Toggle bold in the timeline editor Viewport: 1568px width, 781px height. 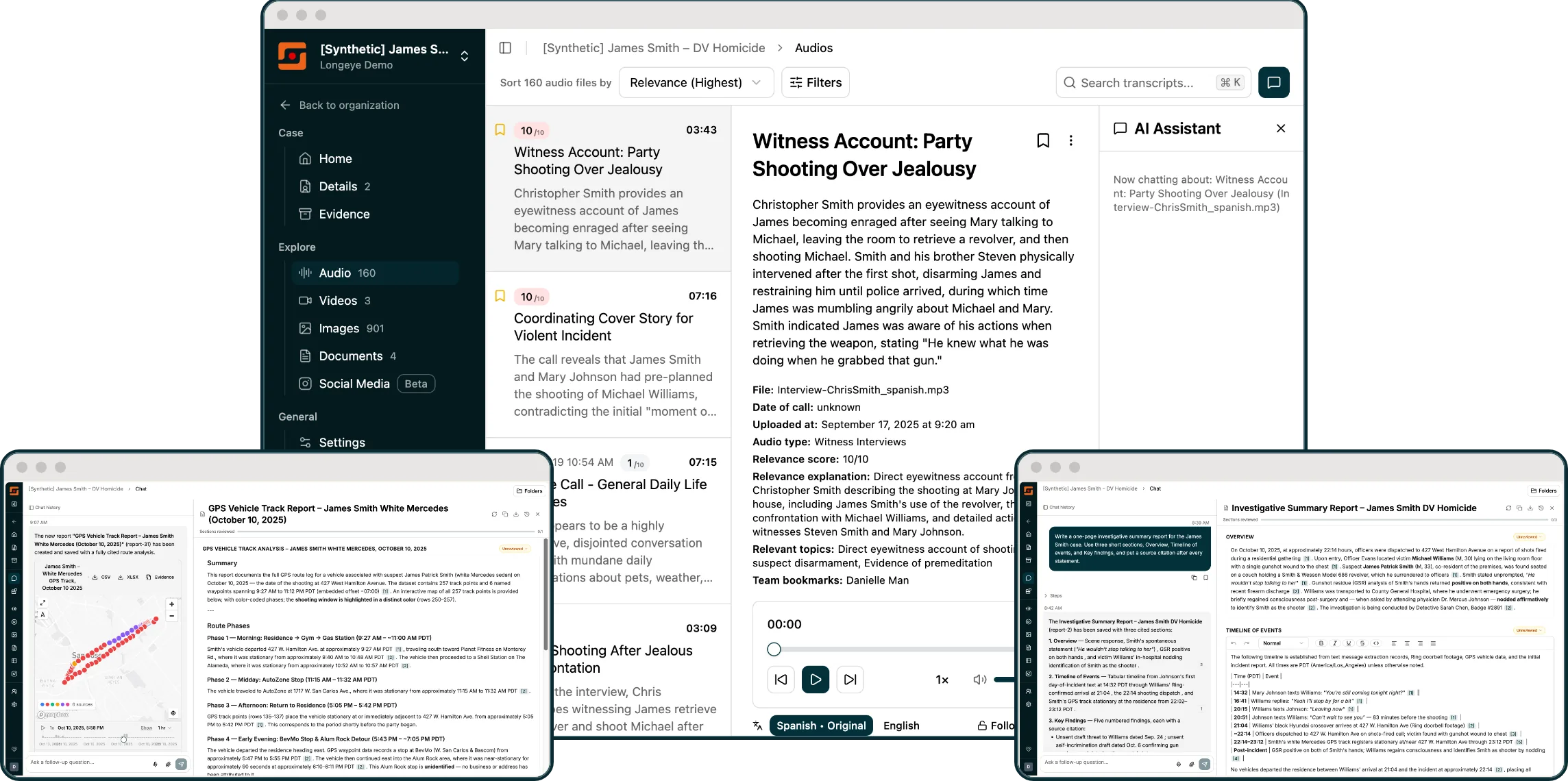point(1321,643)
